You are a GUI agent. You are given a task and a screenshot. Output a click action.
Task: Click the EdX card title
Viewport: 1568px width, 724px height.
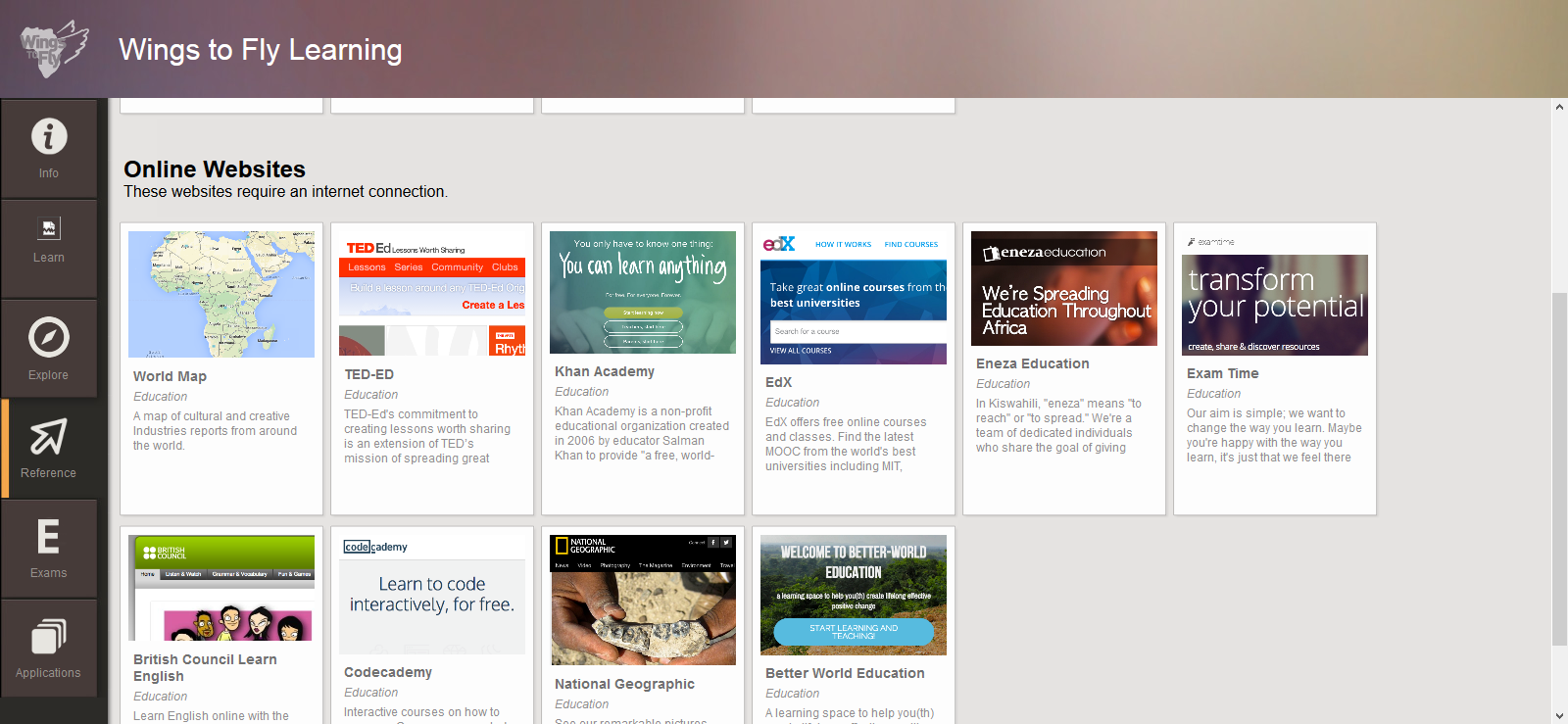click(x=778, y=382)
